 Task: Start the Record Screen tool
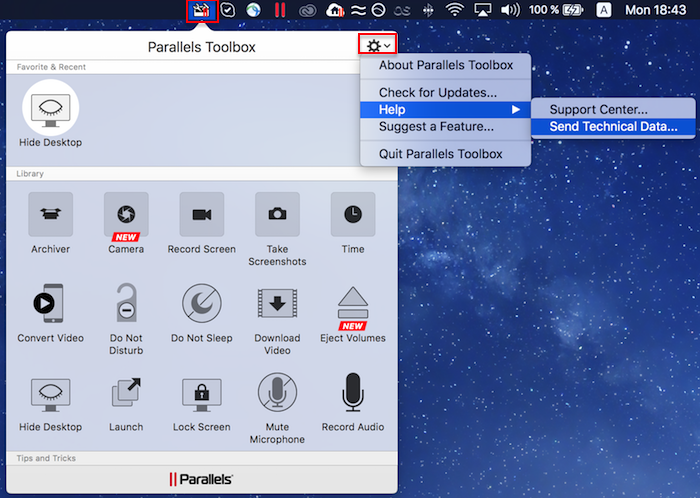pos(201,214)
